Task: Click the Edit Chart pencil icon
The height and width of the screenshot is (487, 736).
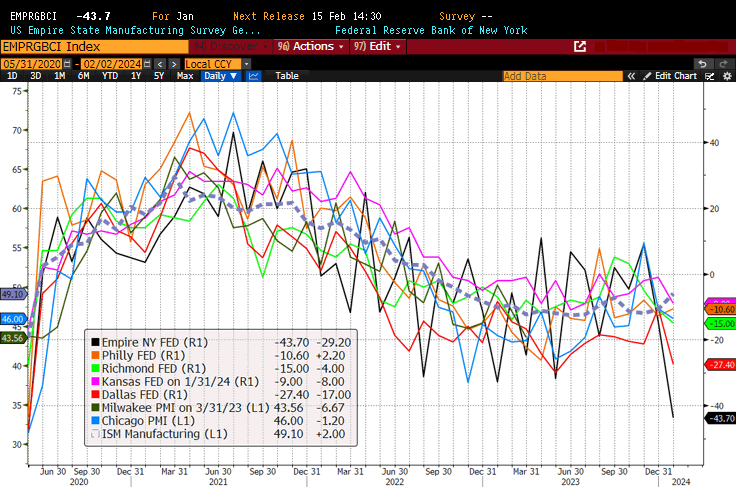Action: (649, 76)
